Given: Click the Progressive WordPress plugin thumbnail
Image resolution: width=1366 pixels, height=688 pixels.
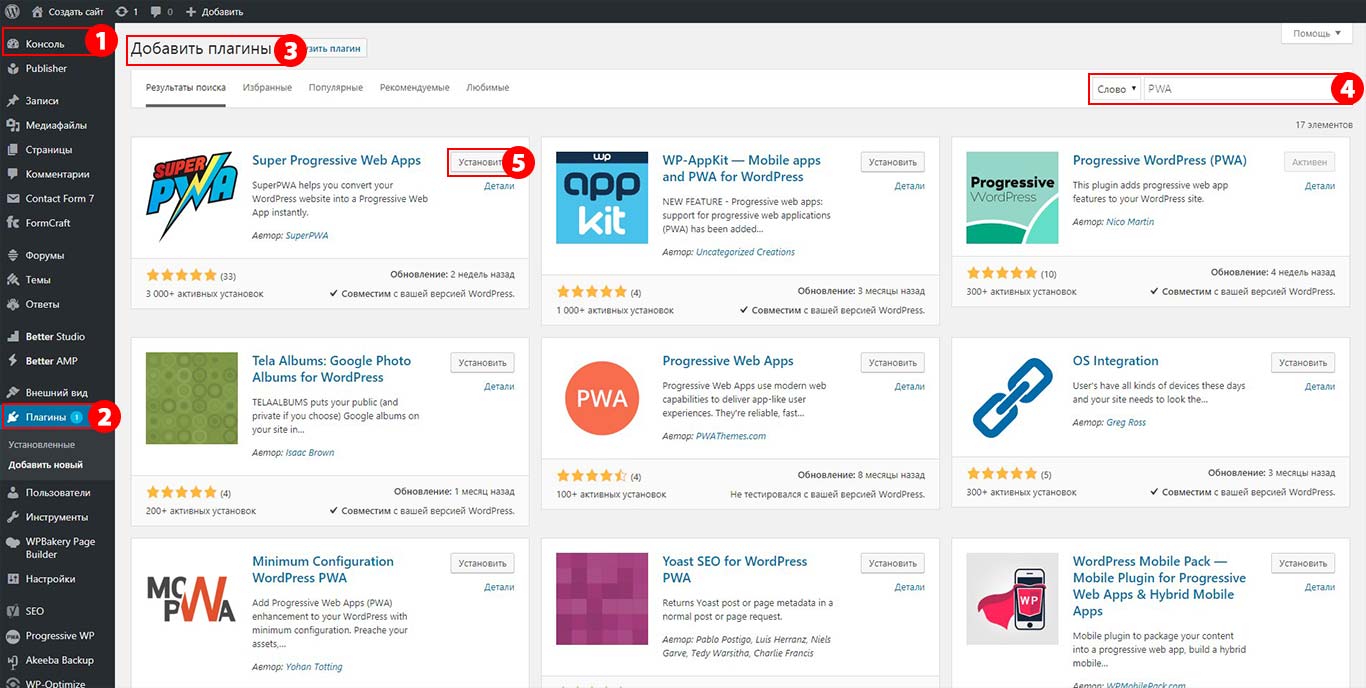Looking at the screenshot, I should [x=1012, y=198].
